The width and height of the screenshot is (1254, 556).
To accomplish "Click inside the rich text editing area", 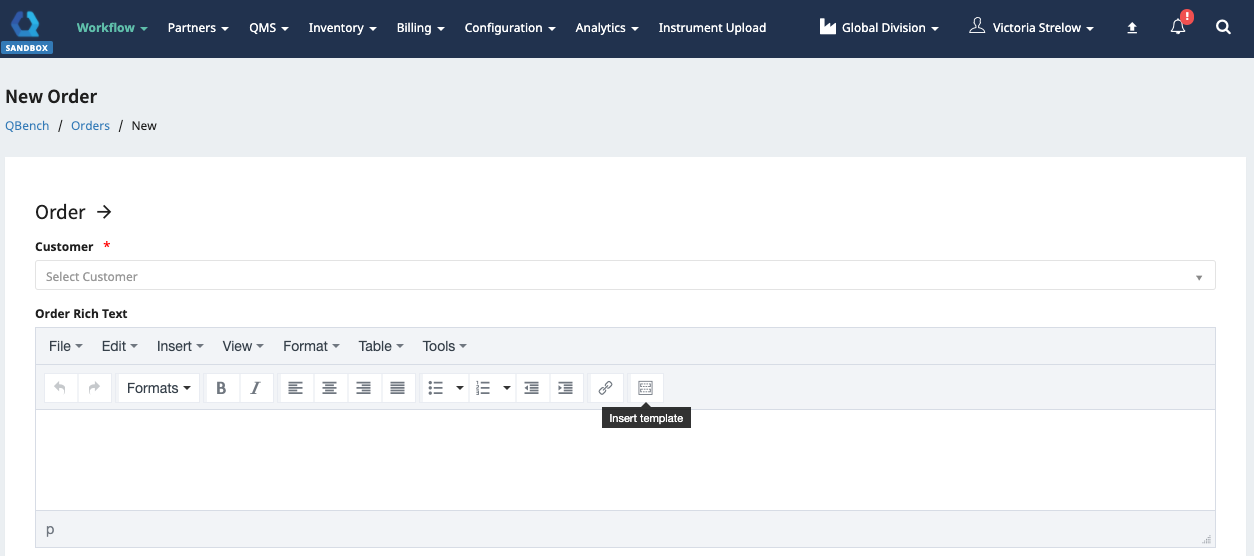I will click(x=625, y=460).
